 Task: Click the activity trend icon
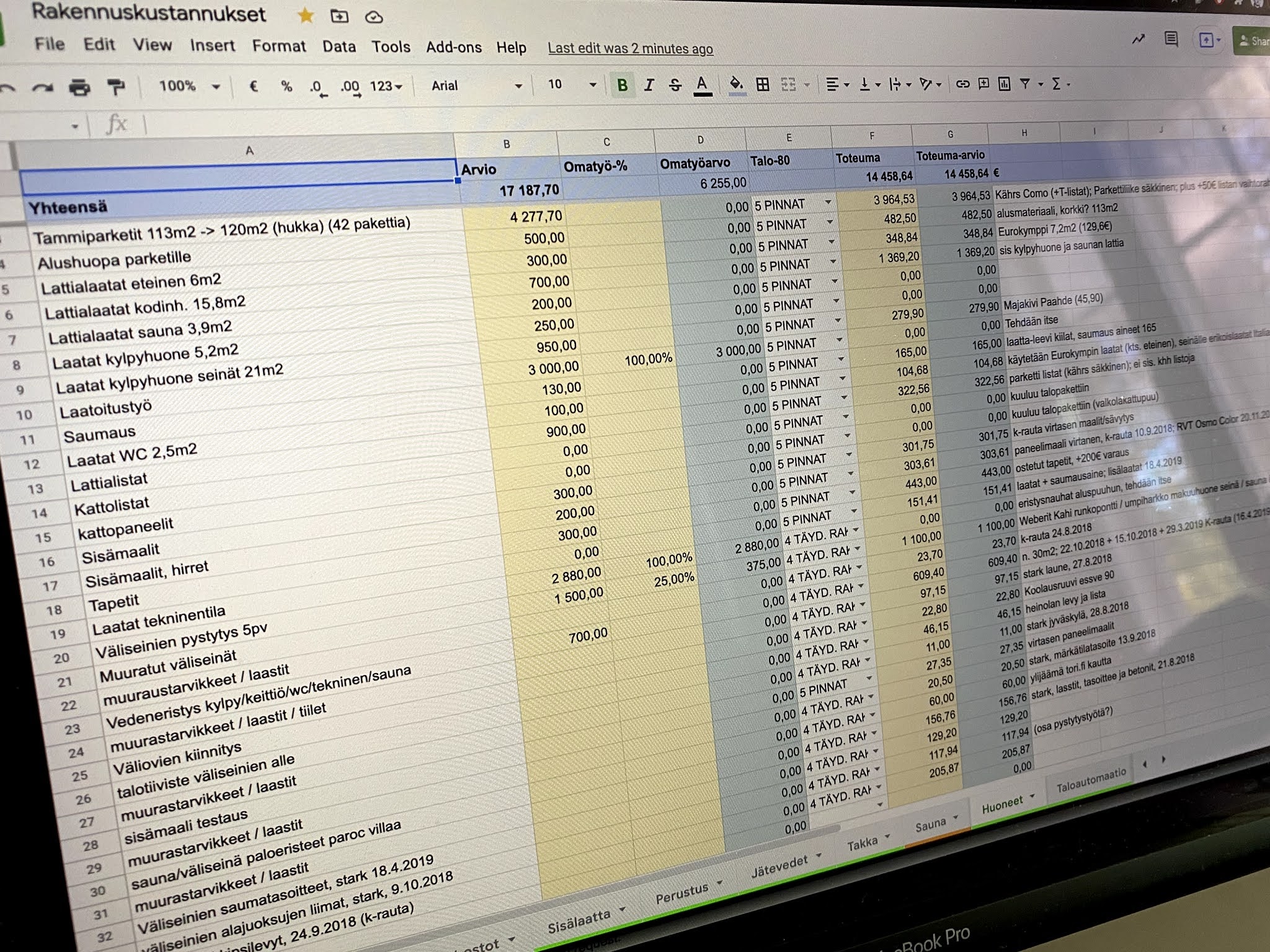[x=1139, y=39]
